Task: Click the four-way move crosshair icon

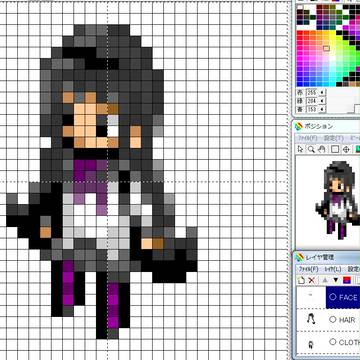Action: point(346,149)
